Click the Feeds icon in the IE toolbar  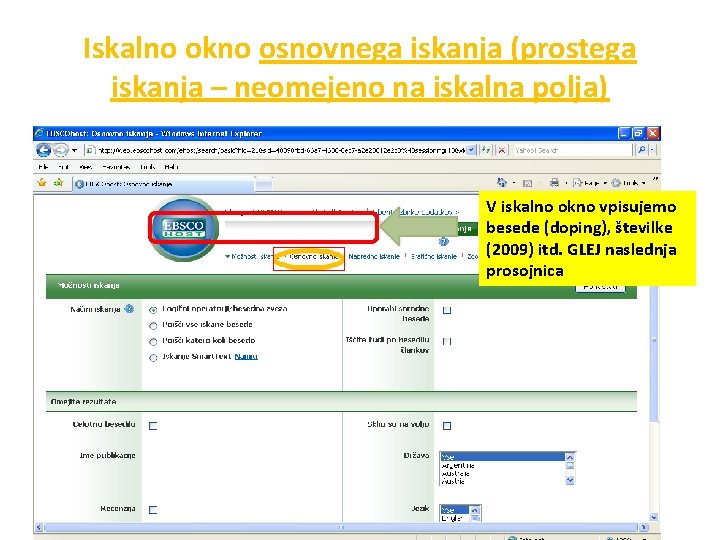coord(528,183)
